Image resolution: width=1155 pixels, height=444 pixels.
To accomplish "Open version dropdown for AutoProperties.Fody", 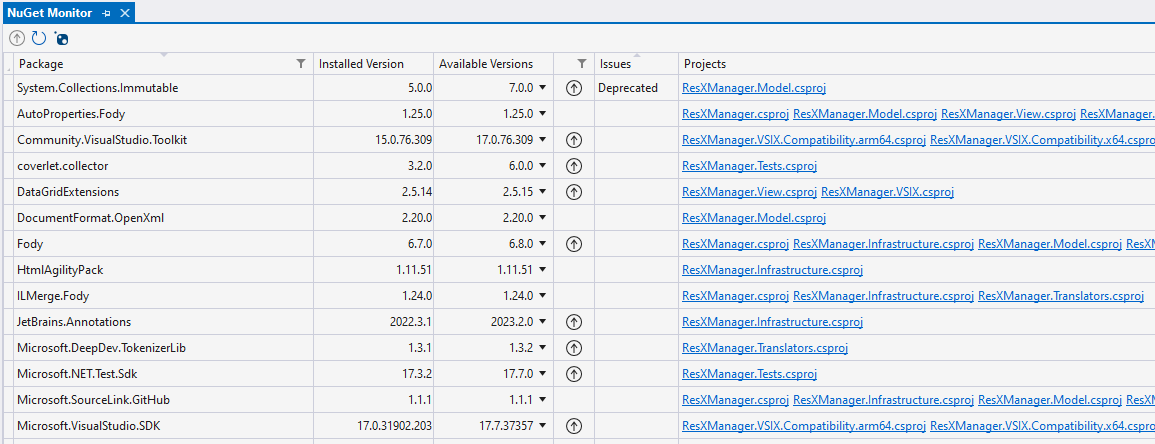I will (543, 114).
